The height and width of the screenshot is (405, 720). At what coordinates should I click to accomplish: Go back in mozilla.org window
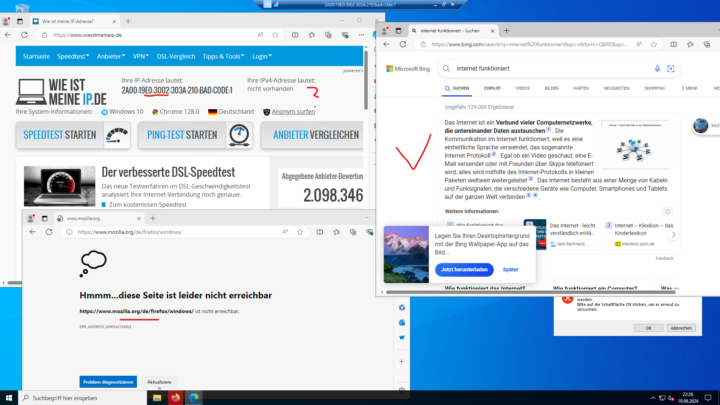tap(32, 232)
